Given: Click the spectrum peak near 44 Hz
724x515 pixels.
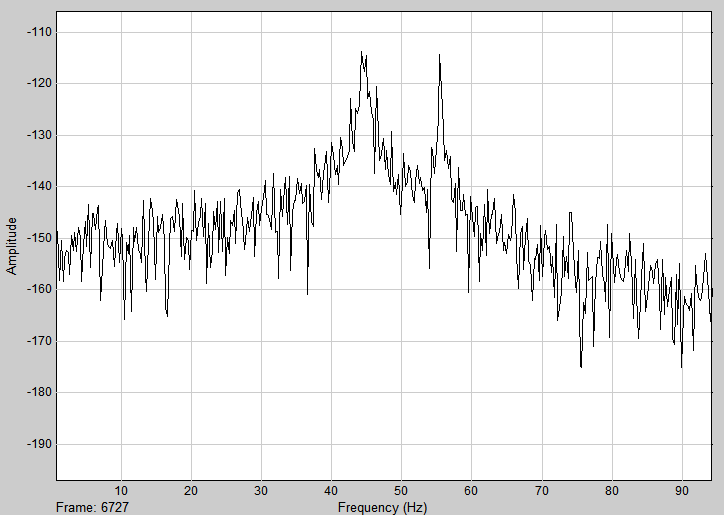Looking at the screenshot, I should [x=362, y=52].
